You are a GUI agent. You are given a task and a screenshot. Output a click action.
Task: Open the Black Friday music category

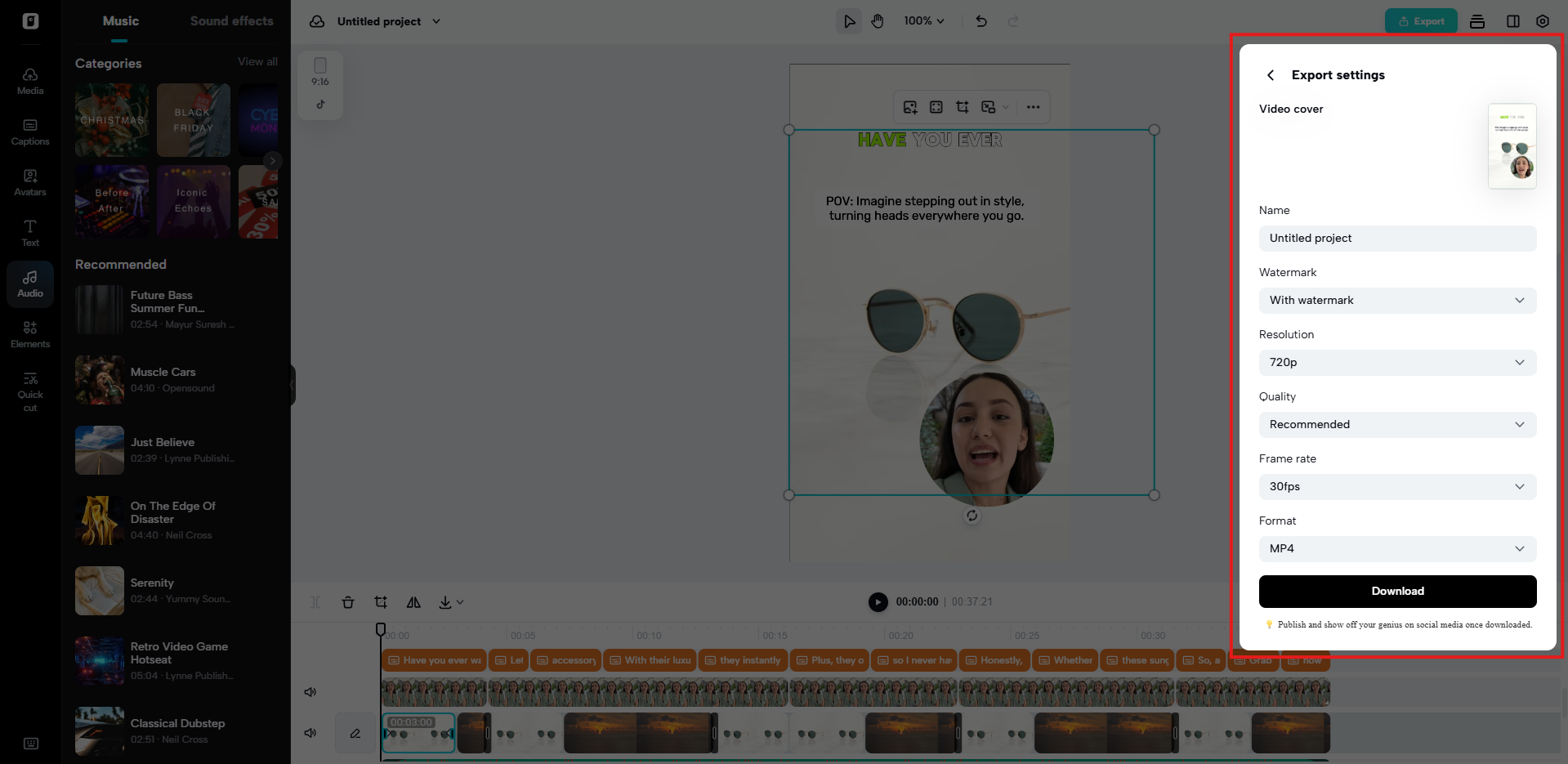pos(194,120)
